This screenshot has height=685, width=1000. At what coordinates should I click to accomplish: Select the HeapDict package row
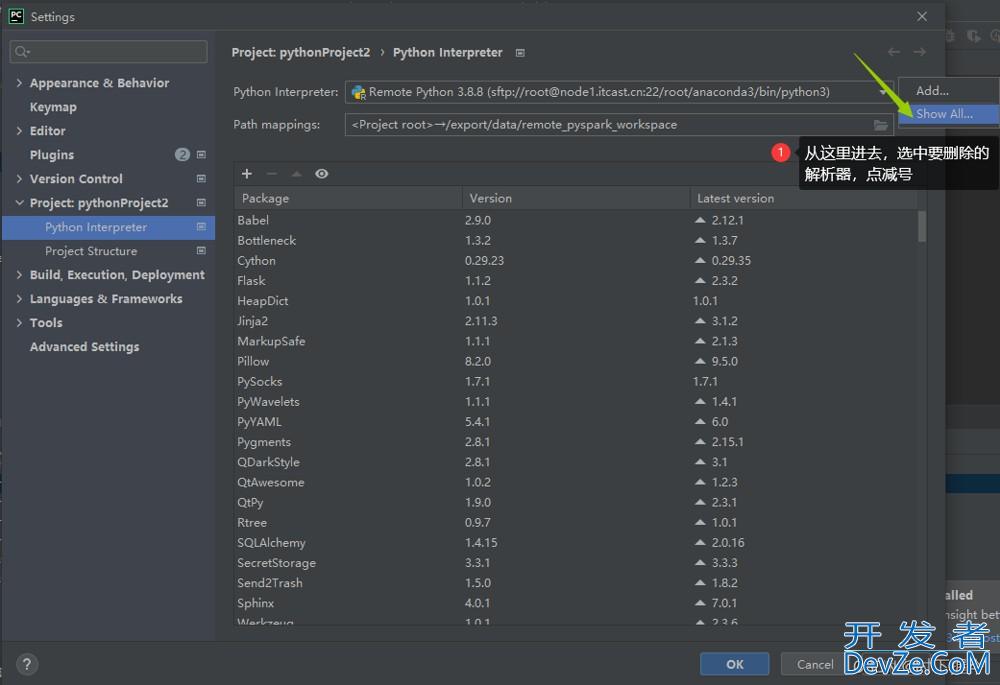[577, 301]
